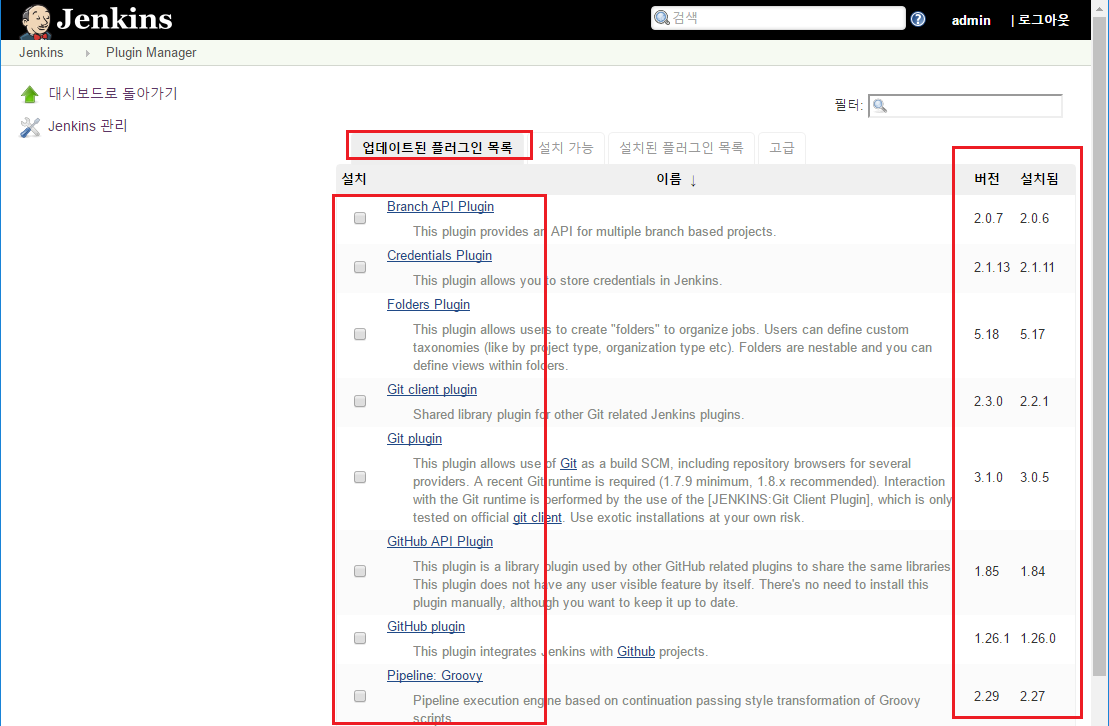Open the 고급 tab
Image resolution: width=1109 pixels, height=726 pixels.
click(x=782, y=148)
